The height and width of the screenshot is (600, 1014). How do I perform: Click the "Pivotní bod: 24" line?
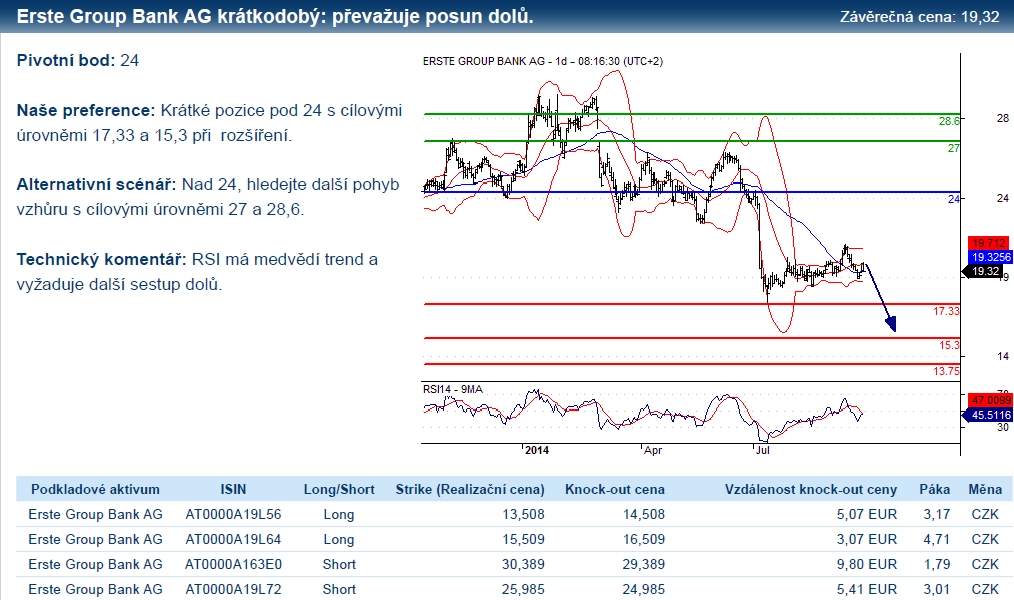pyautogui.click(x=78, y=61)
